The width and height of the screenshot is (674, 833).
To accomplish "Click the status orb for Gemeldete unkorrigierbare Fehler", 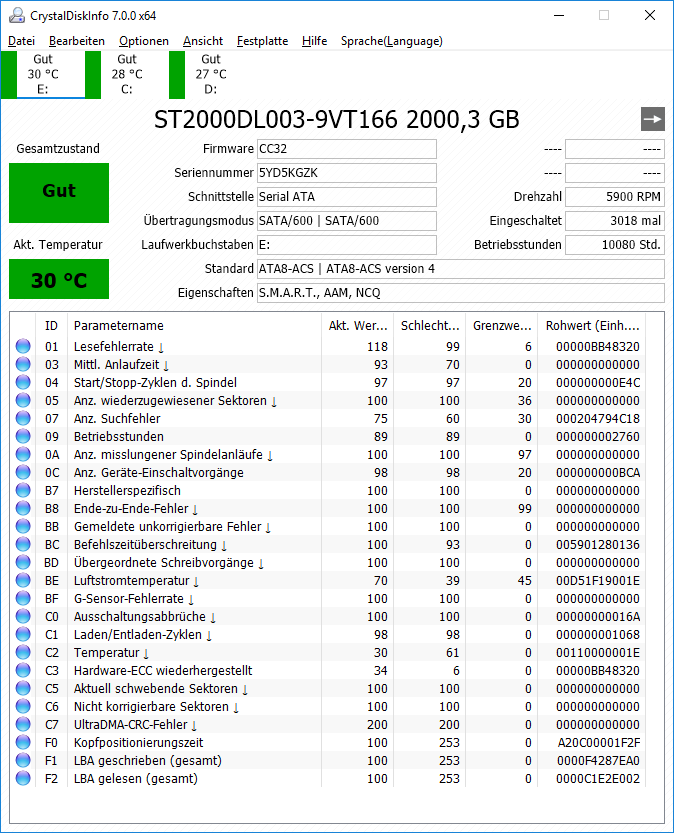I will click(23, 526).
